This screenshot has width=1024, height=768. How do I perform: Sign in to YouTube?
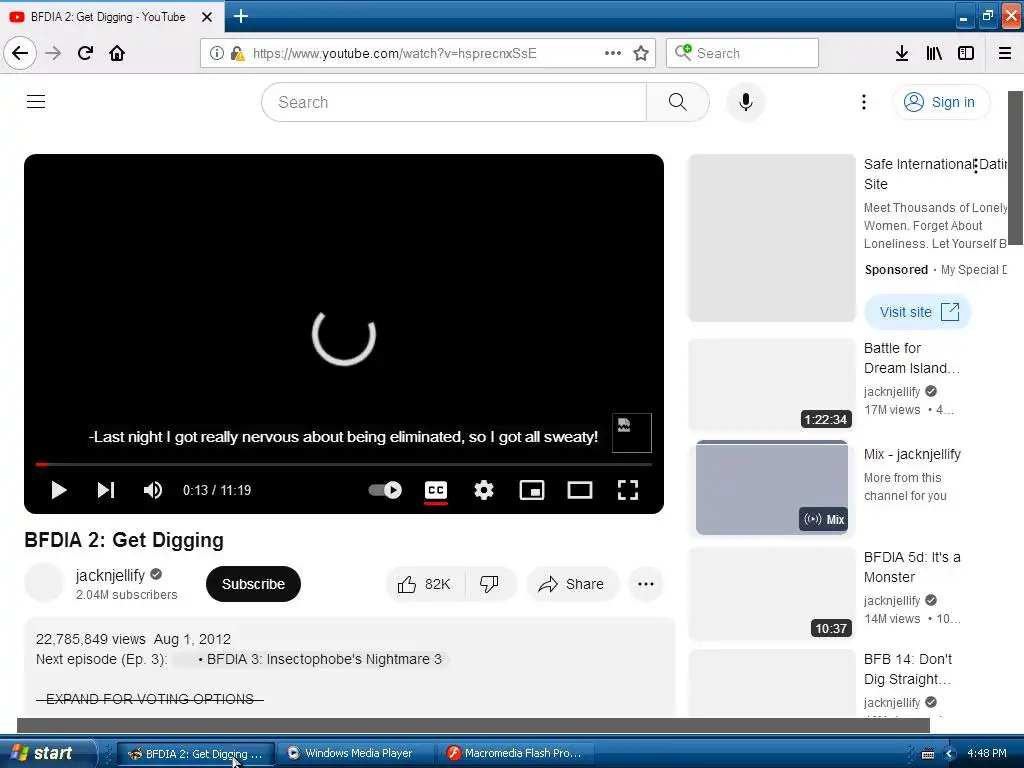(x=940, y=102)
